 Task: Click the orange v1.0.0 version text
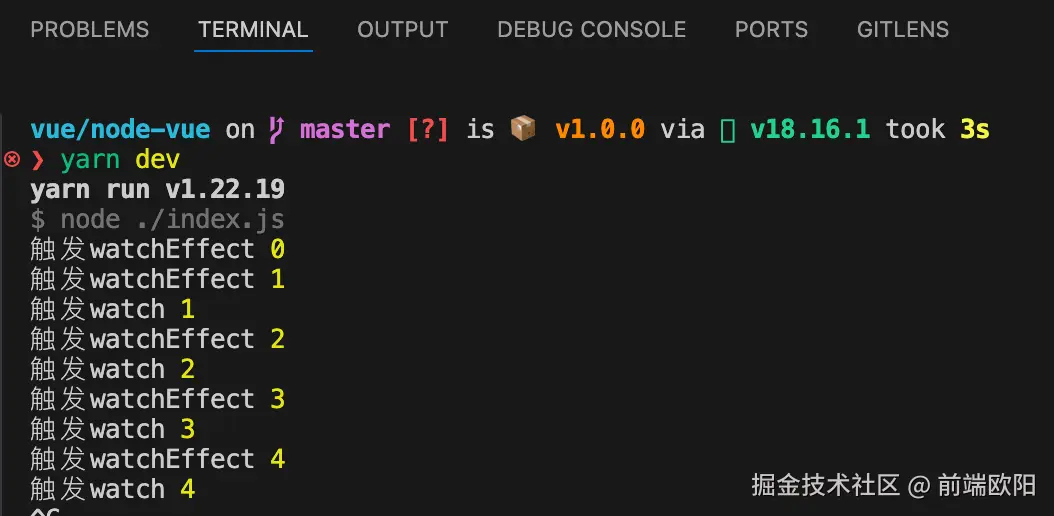point(600,129)
